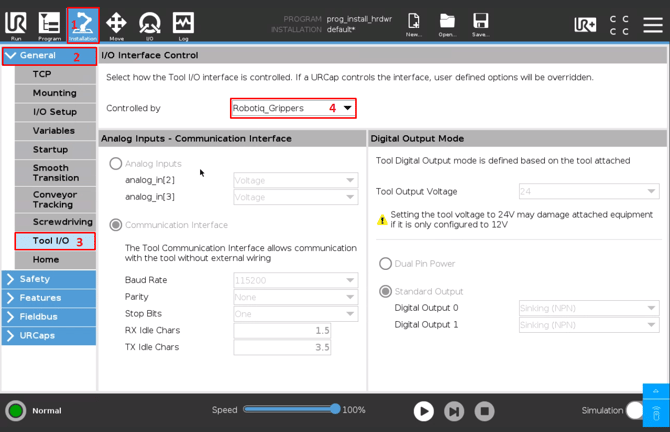Open the Screwdriving page
The width and height of the screenshot is (670, 432).
[56, 222]
